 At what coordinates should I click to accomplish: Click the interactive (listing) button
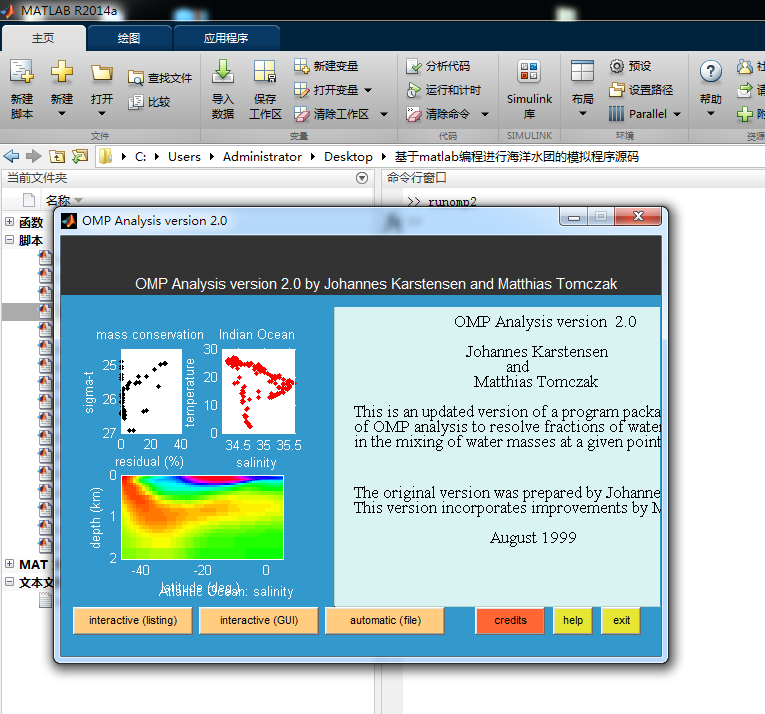point(133,620)
